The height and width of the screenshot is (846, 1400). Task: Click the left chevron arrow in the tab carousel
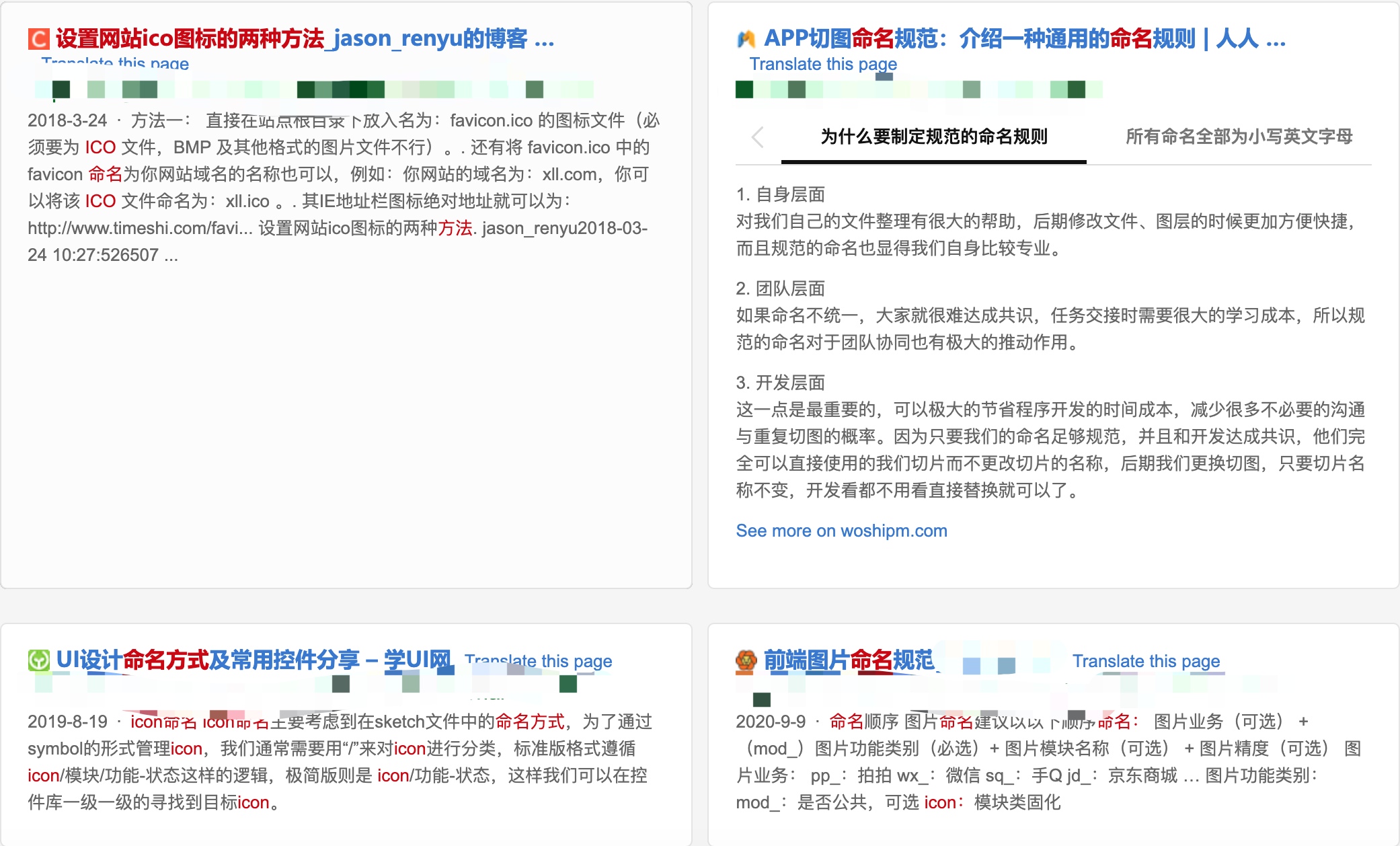tap(758, 137)
